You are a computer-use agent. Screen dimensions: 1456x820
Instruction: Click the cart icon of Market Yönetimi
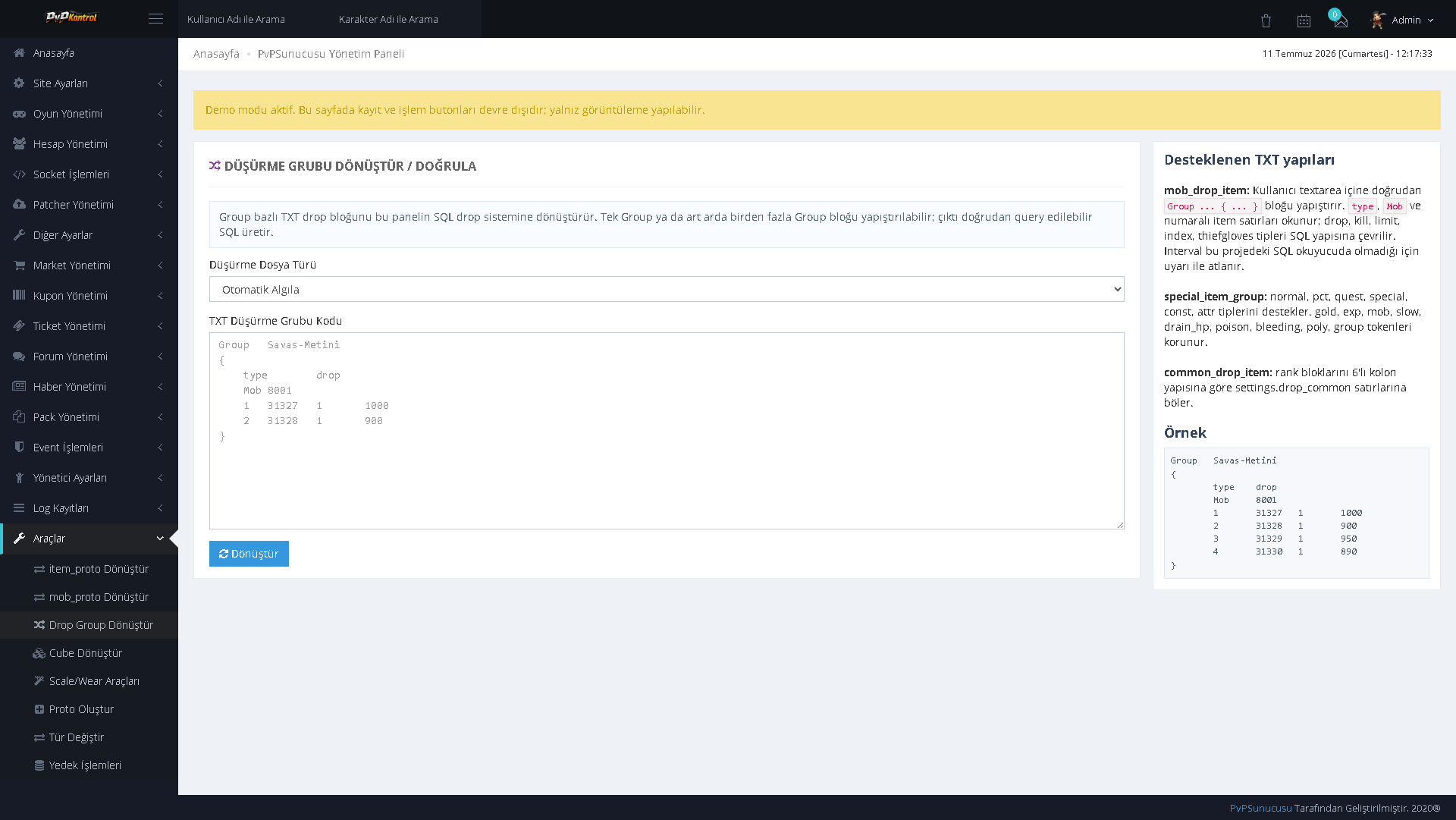20,265
